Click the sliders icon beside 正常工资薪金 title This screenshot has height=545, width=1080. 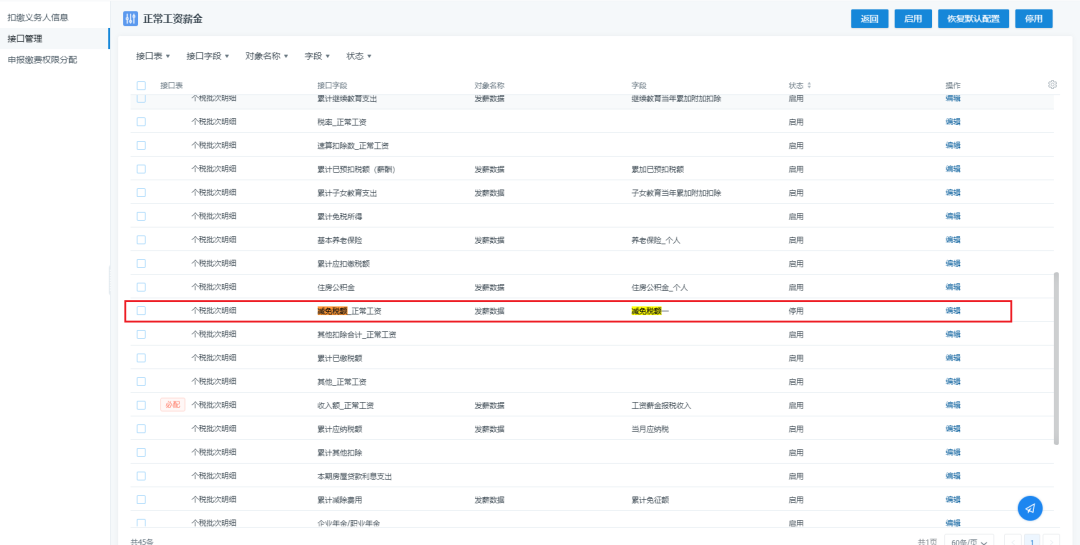pos(130,19)
